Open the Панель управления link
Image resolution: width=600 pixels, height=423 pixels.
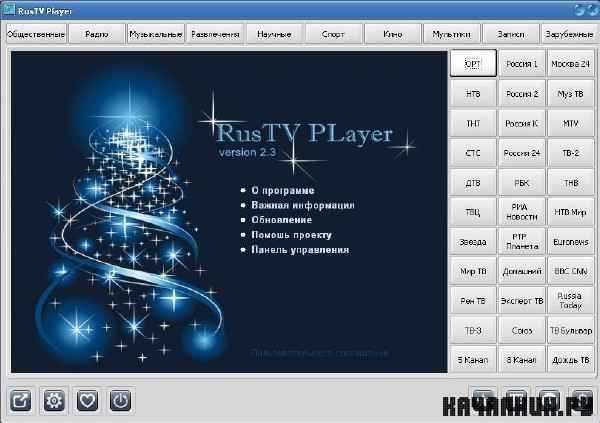coord(300,250)
